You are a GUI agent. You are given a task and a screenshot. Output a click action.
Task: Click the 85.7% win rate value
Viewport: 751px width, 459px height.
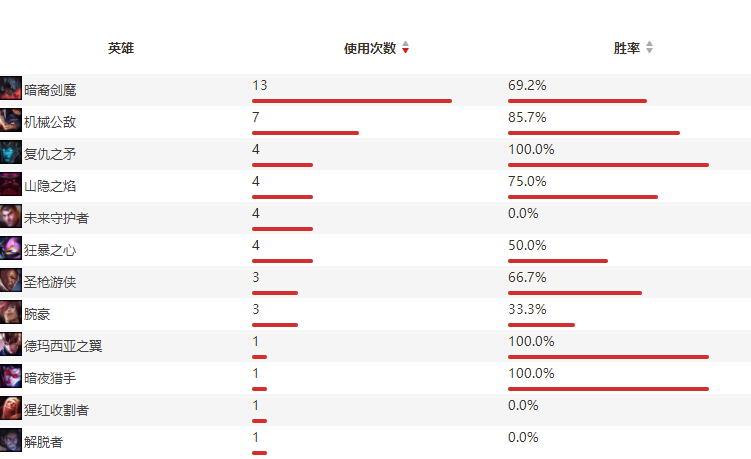tap(527, 117)
